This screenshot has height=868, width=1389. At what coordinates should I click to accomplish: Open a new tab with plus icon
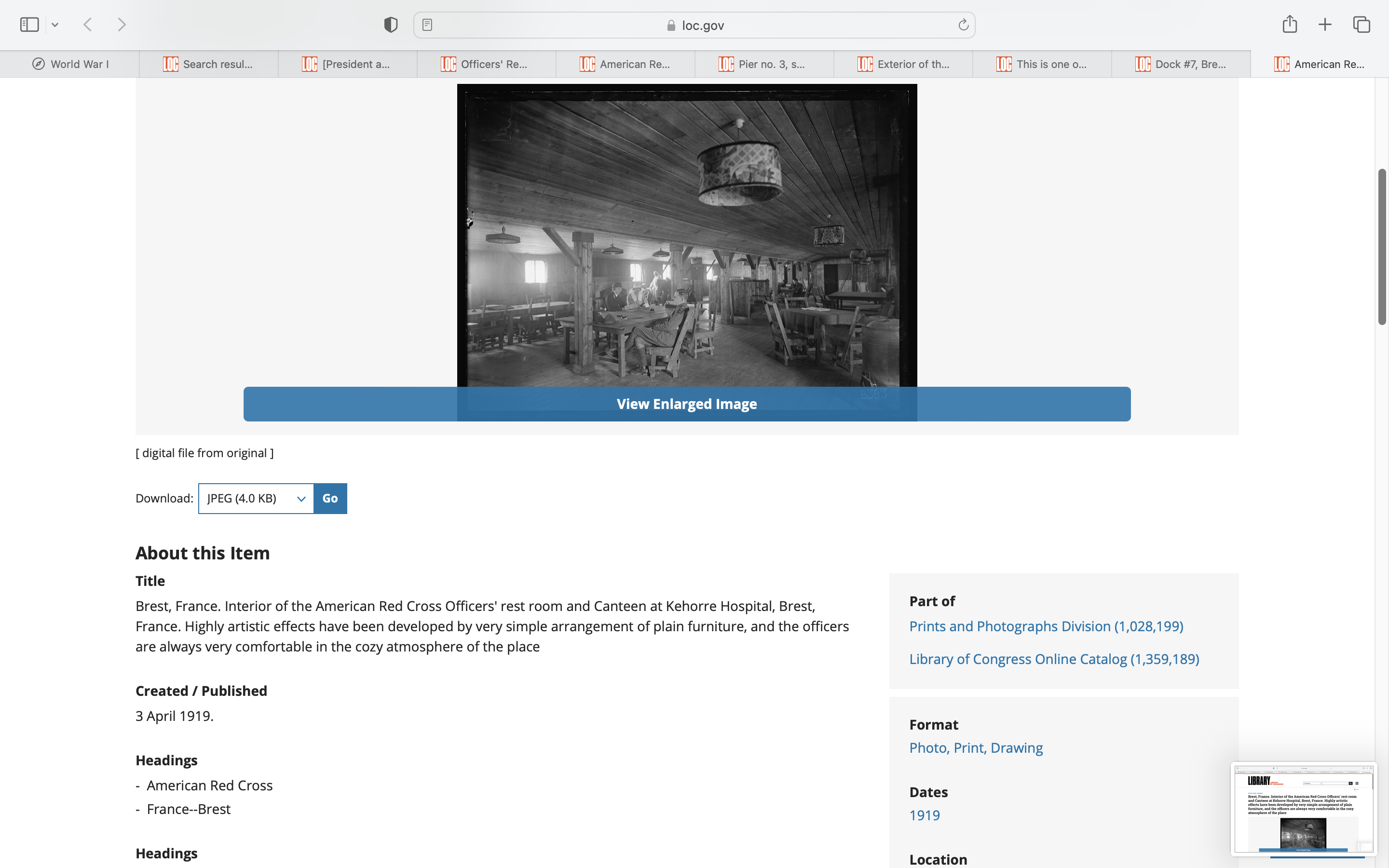[x=1325, y=25]
